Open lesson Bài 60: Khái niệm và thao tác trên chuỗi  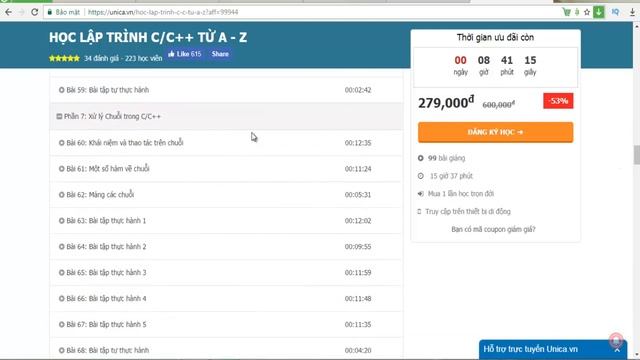pos(124,143)
